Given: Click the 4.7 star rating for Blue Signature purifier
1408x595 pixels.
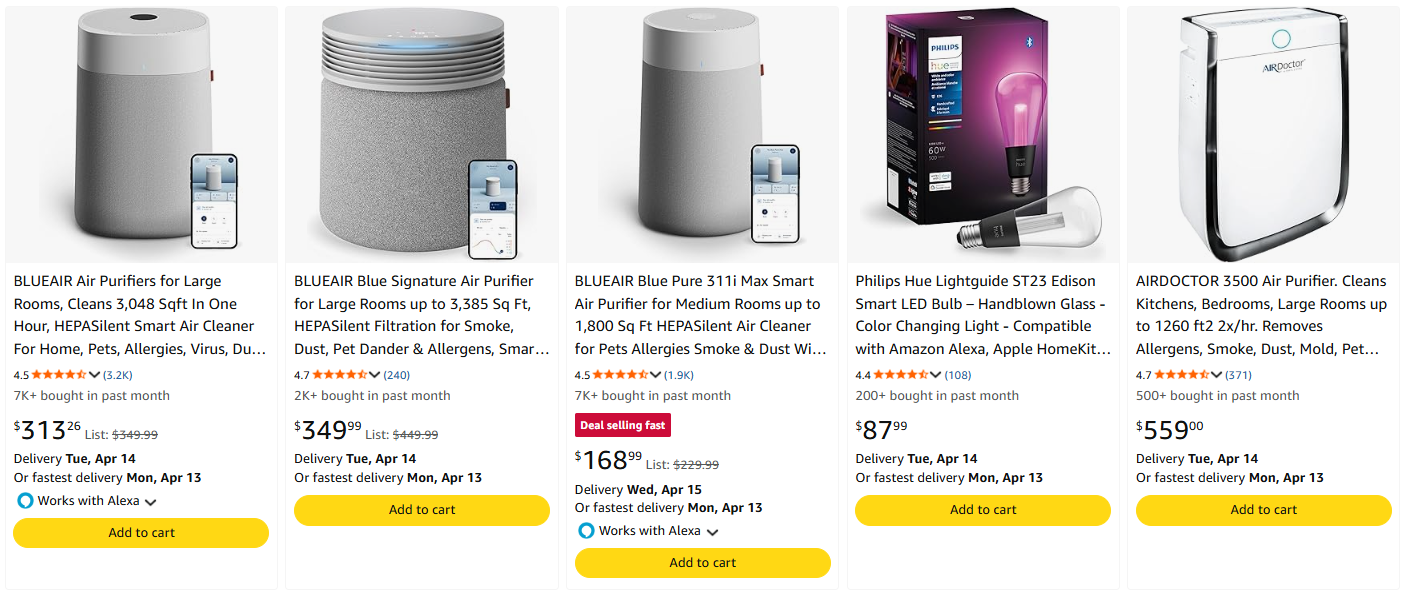Looking at the screenshot, I should (339, 374).
